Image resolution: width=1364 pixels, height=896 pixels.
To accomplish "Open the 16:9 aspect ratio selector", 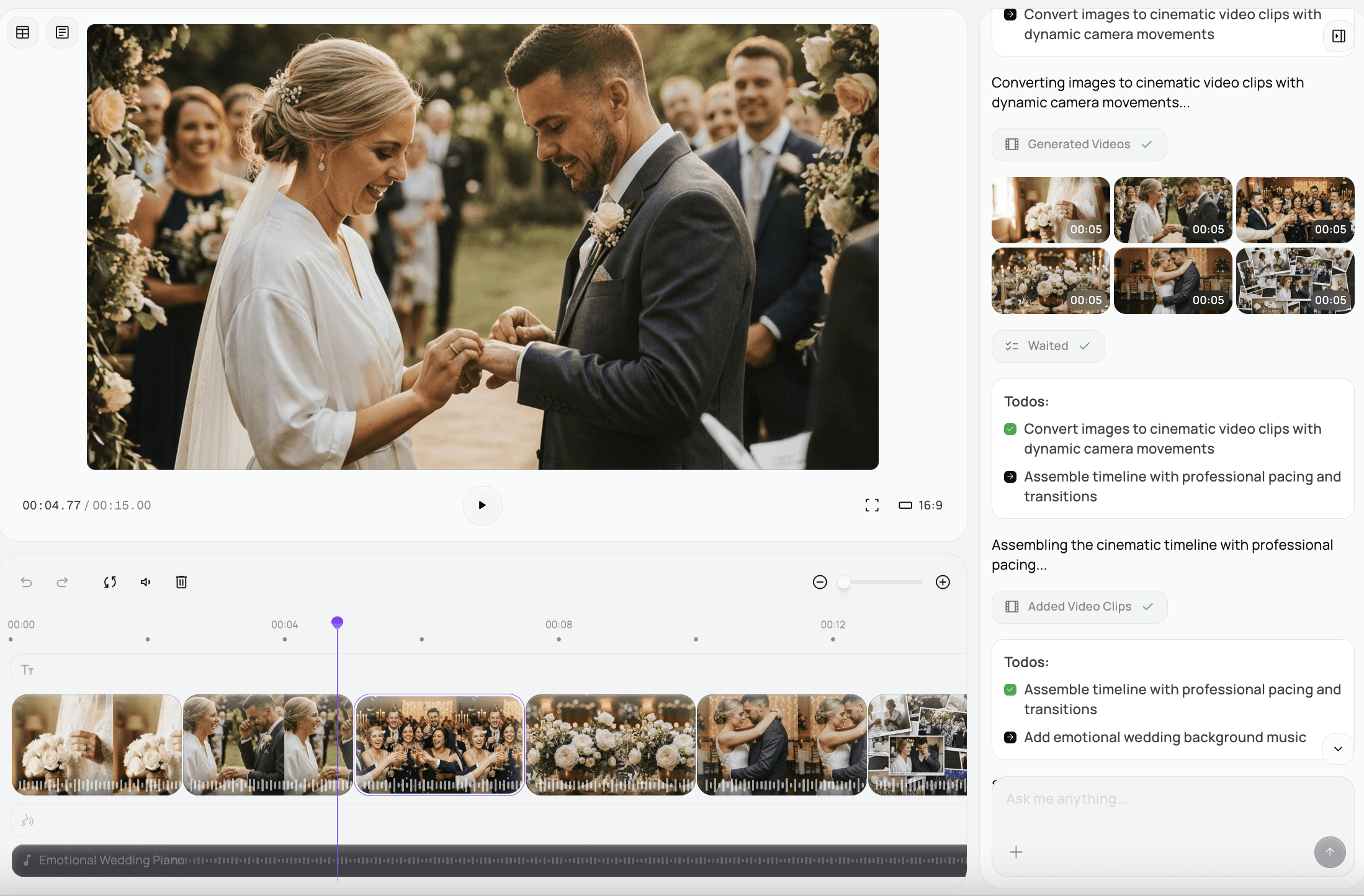I will click(x=921, y=505).
